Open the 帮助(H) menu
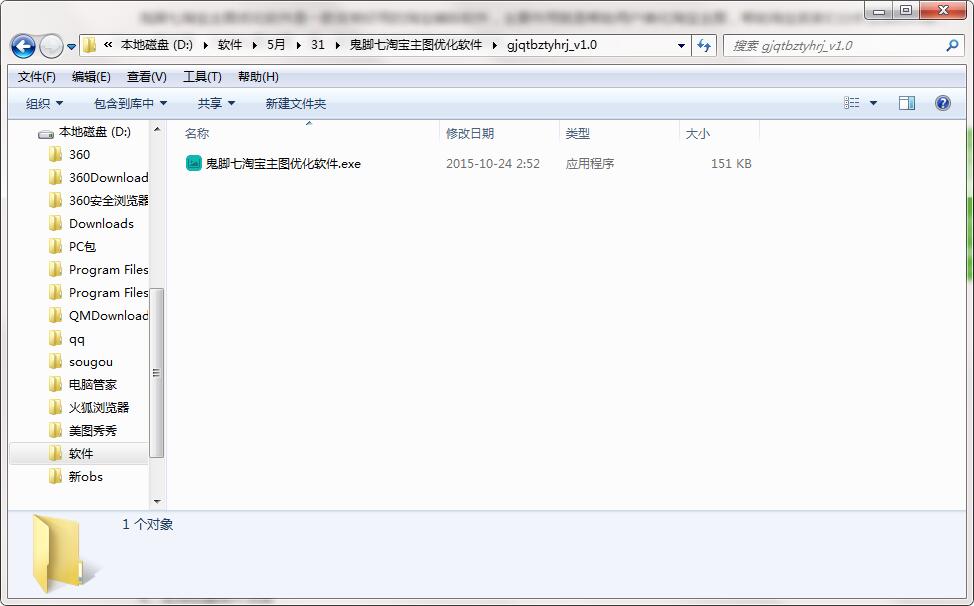The image size is (974, 606). 258,76
